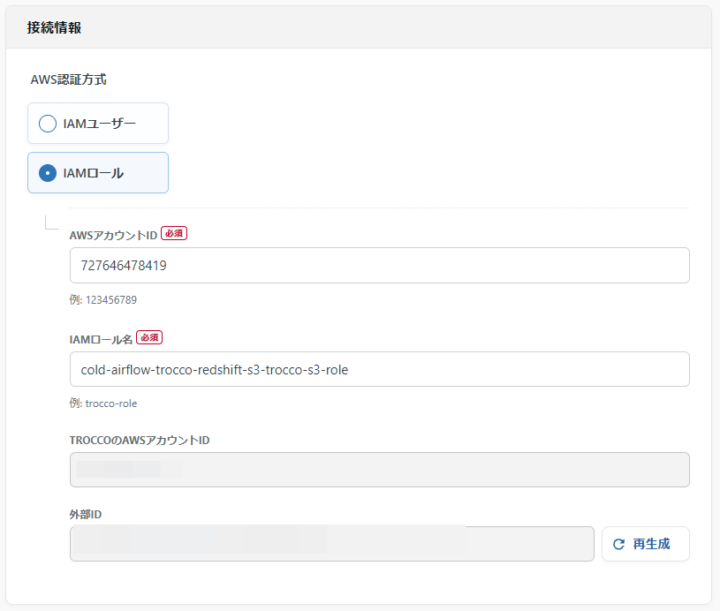720x611 pixels.
Task: Click the 外部ID read-only field
Action: point(332,544)
